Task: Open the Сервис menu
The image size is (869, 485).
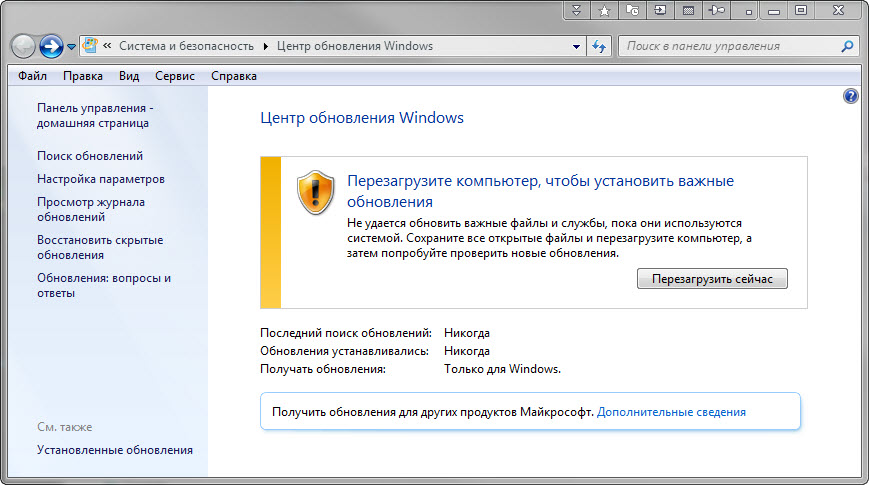Action: (175, 76)
